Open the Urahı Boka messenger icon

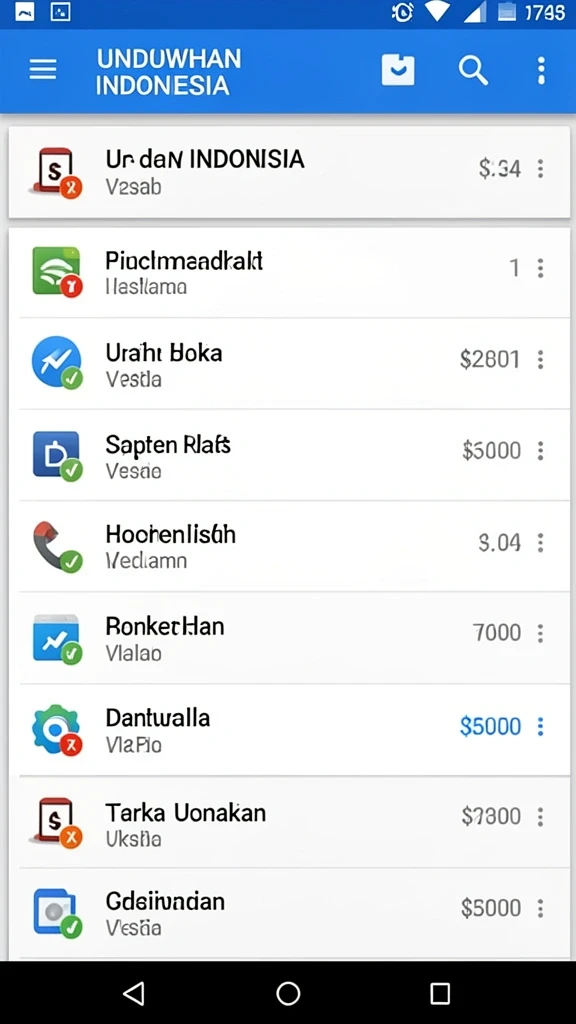(57, 362)
